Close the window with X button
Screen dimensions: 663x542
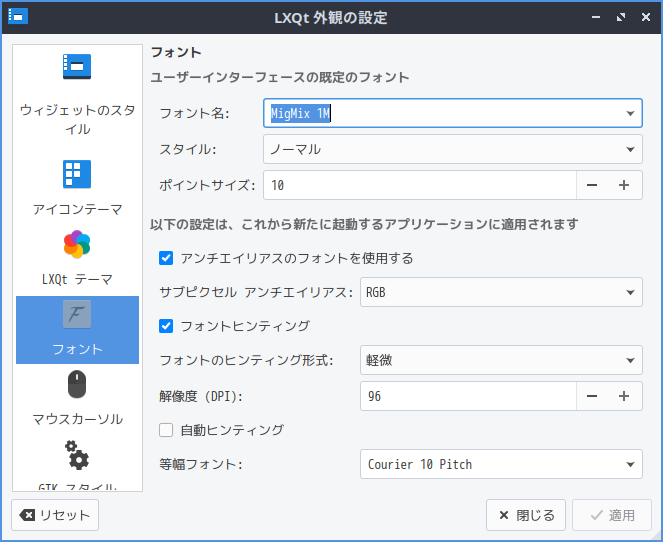[x=646, y=17]
